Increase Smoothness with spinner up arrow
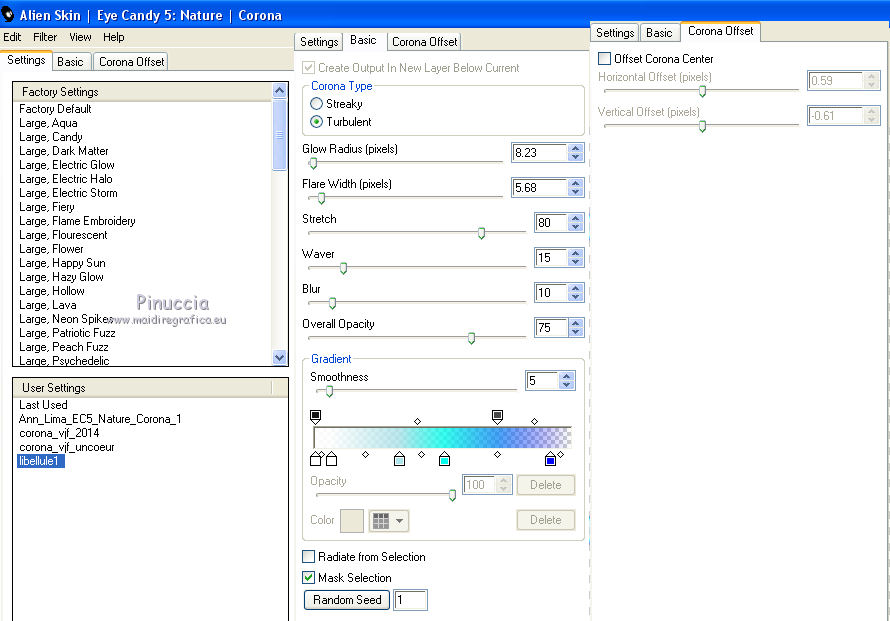This screenshot has width=890, height=621. [566, 376]
